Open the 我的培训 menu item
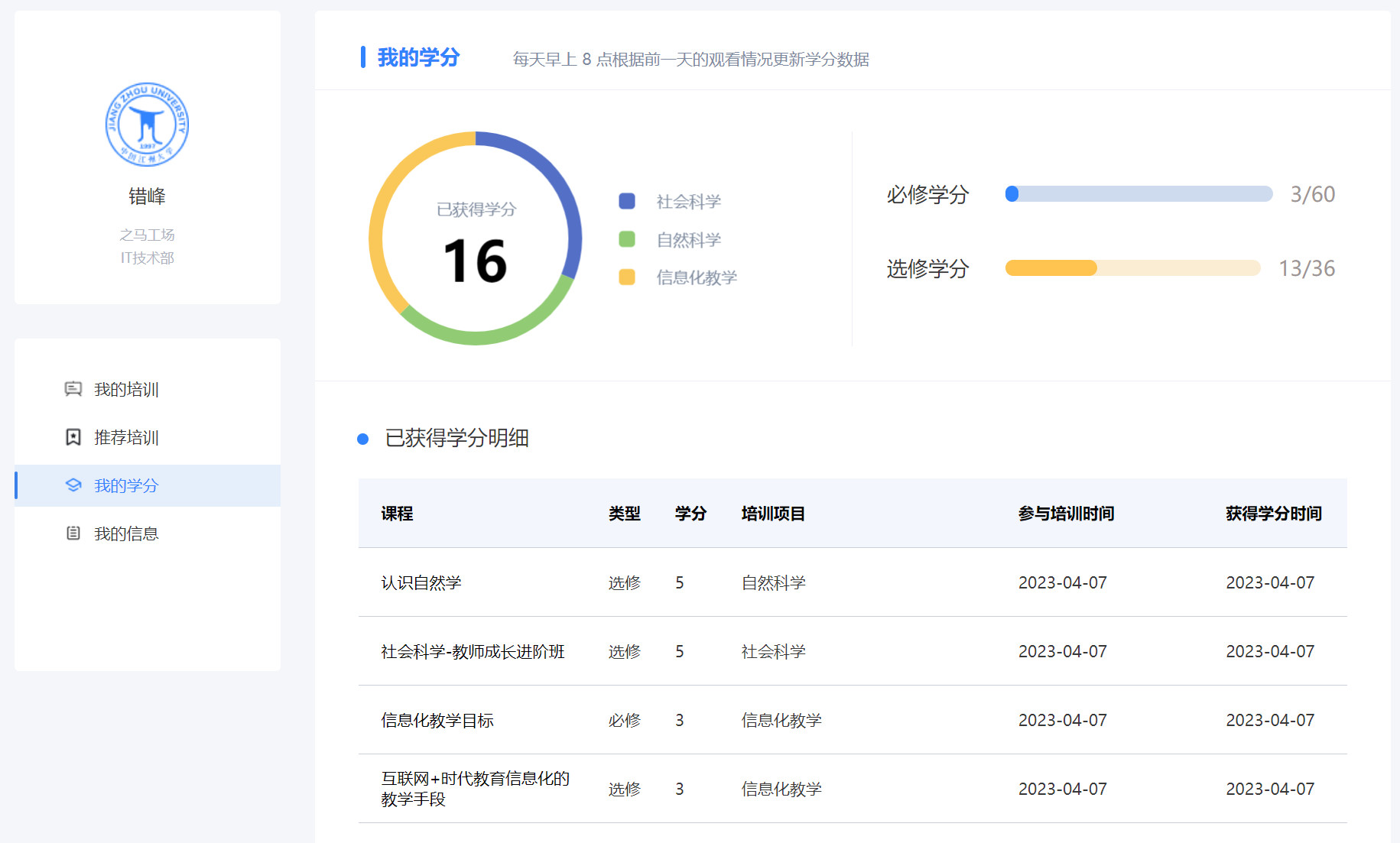This screenshot has width=1400, height=843. coord(148,390)
